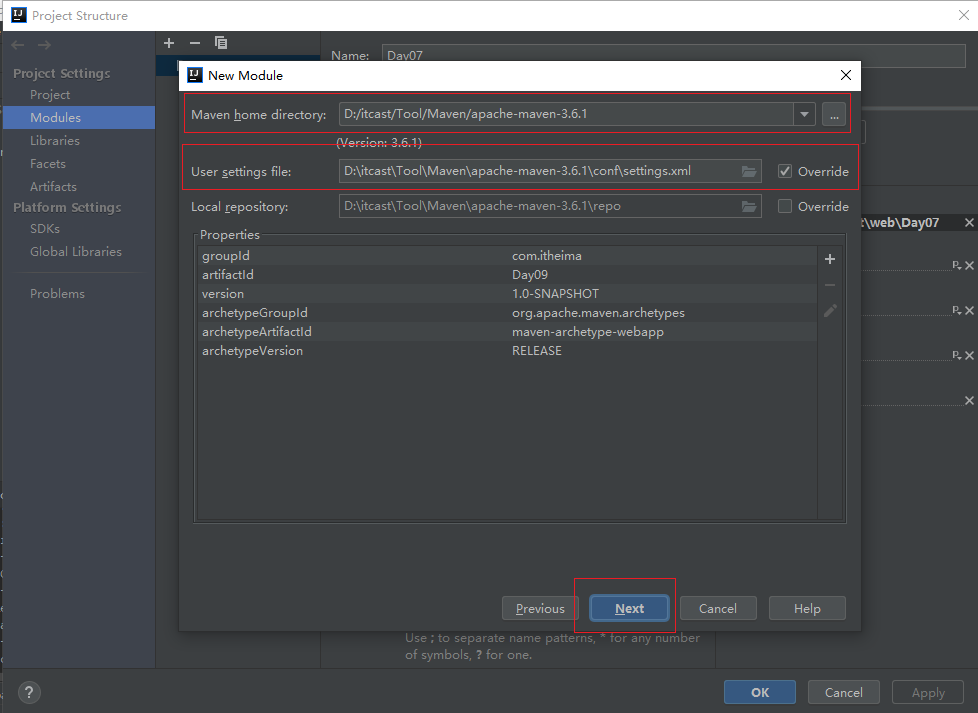
Task: Click the add property plus icon
Action: click(829, 259)
